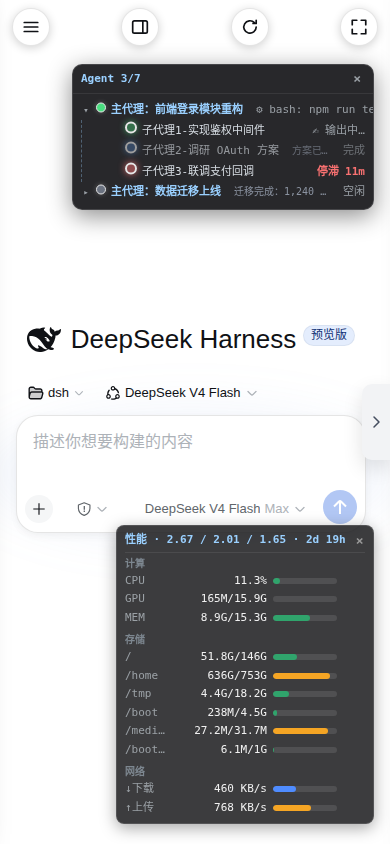Enter fullscreen with the expand icon
390x844 pixels.
pos(359,27)
